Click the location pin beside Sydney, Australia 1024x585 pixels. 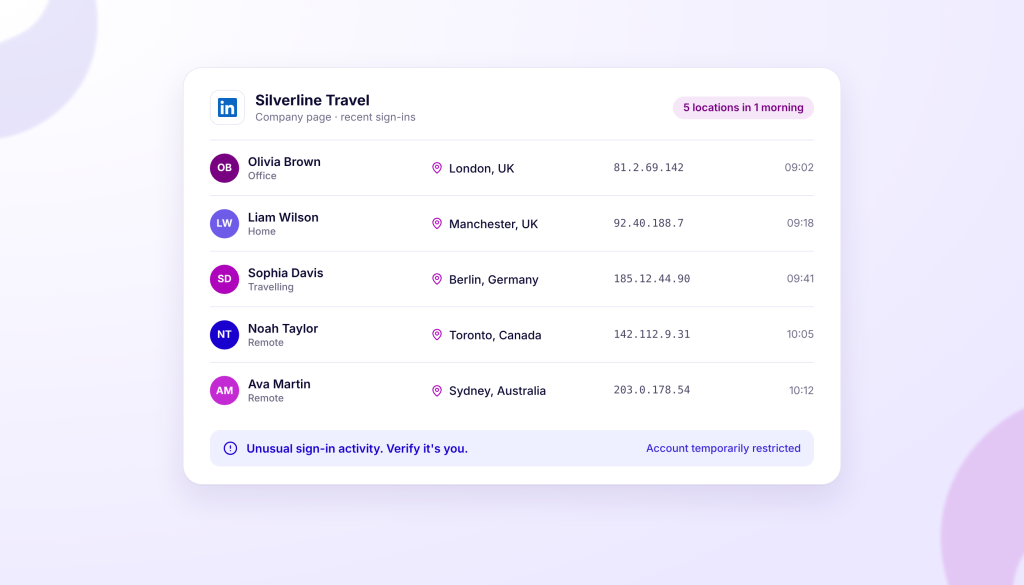coord(437,390)
